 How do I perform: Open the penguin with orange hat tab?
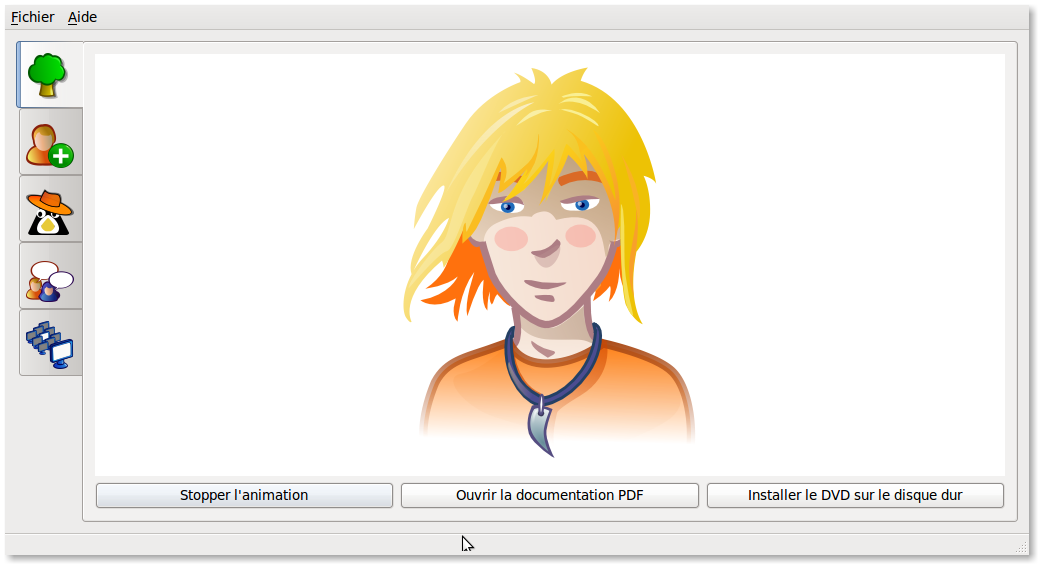coord(50,209)
